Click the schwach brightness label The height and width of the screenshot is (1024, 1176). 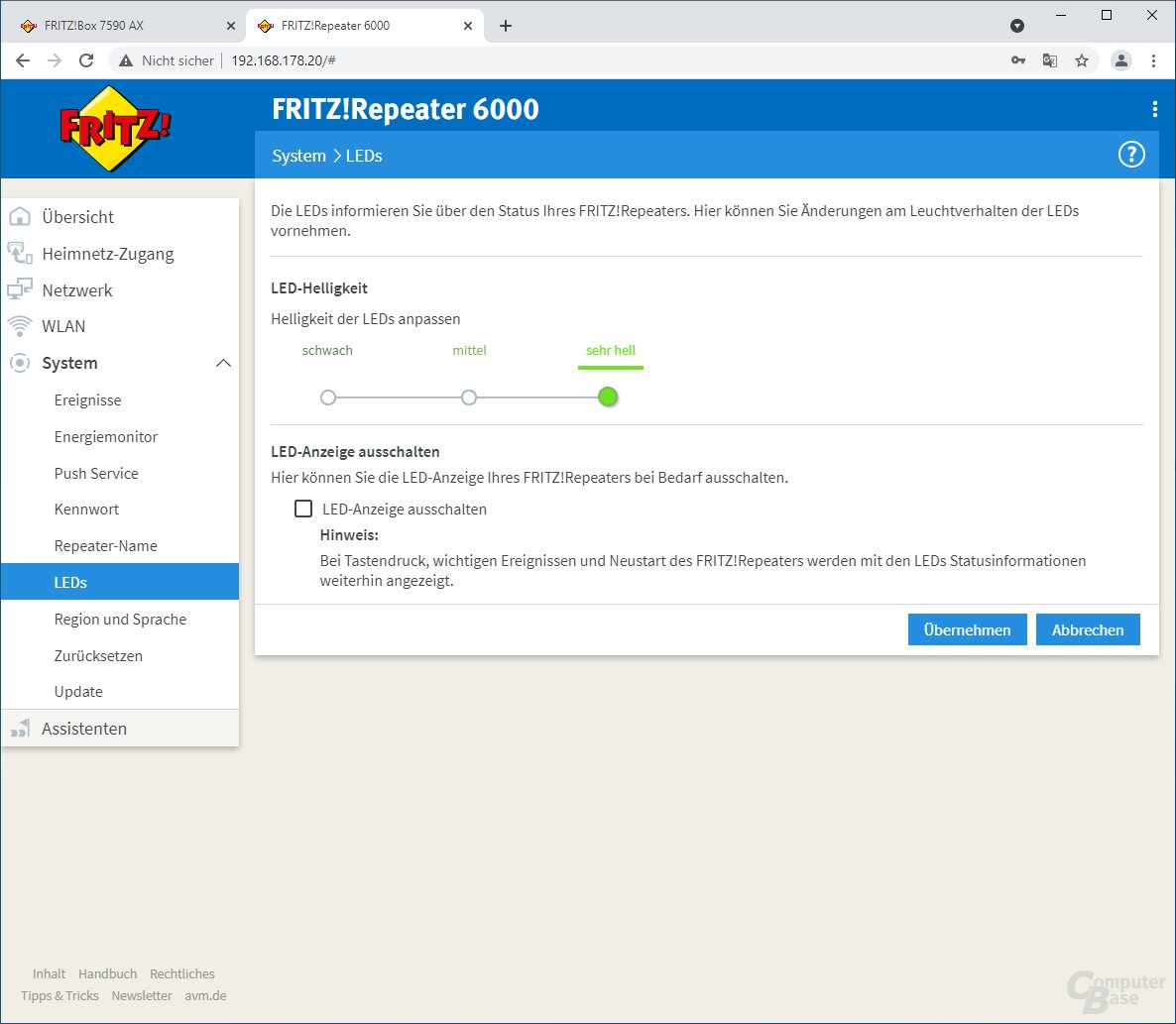coord(327,350)
